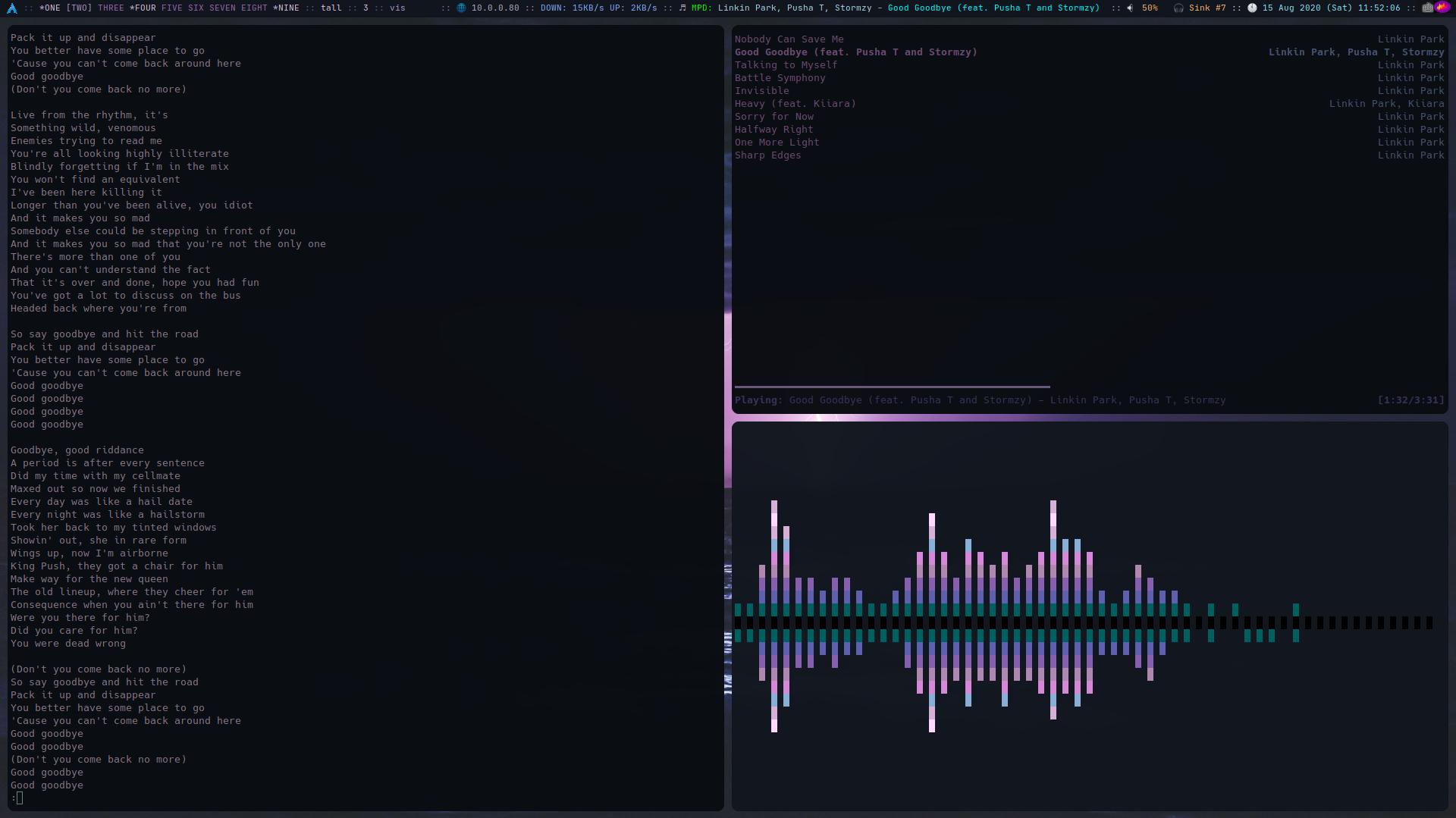The image size is (1456, 818).
Task: Select 'Heavy (feat. Kiiara)' in playlist
Action: [x=1090, y=104]
